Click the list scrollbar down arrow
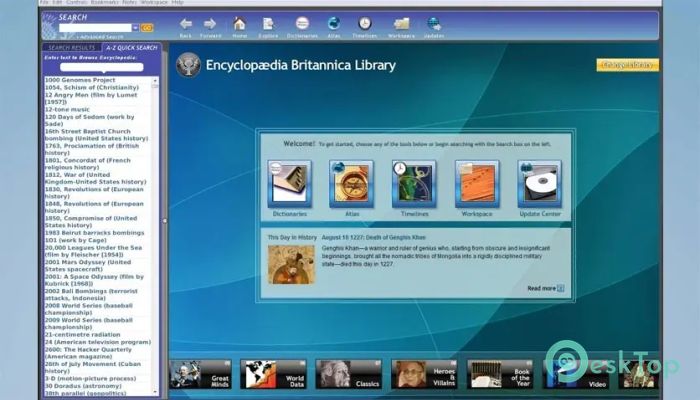 tap(155, 392)
